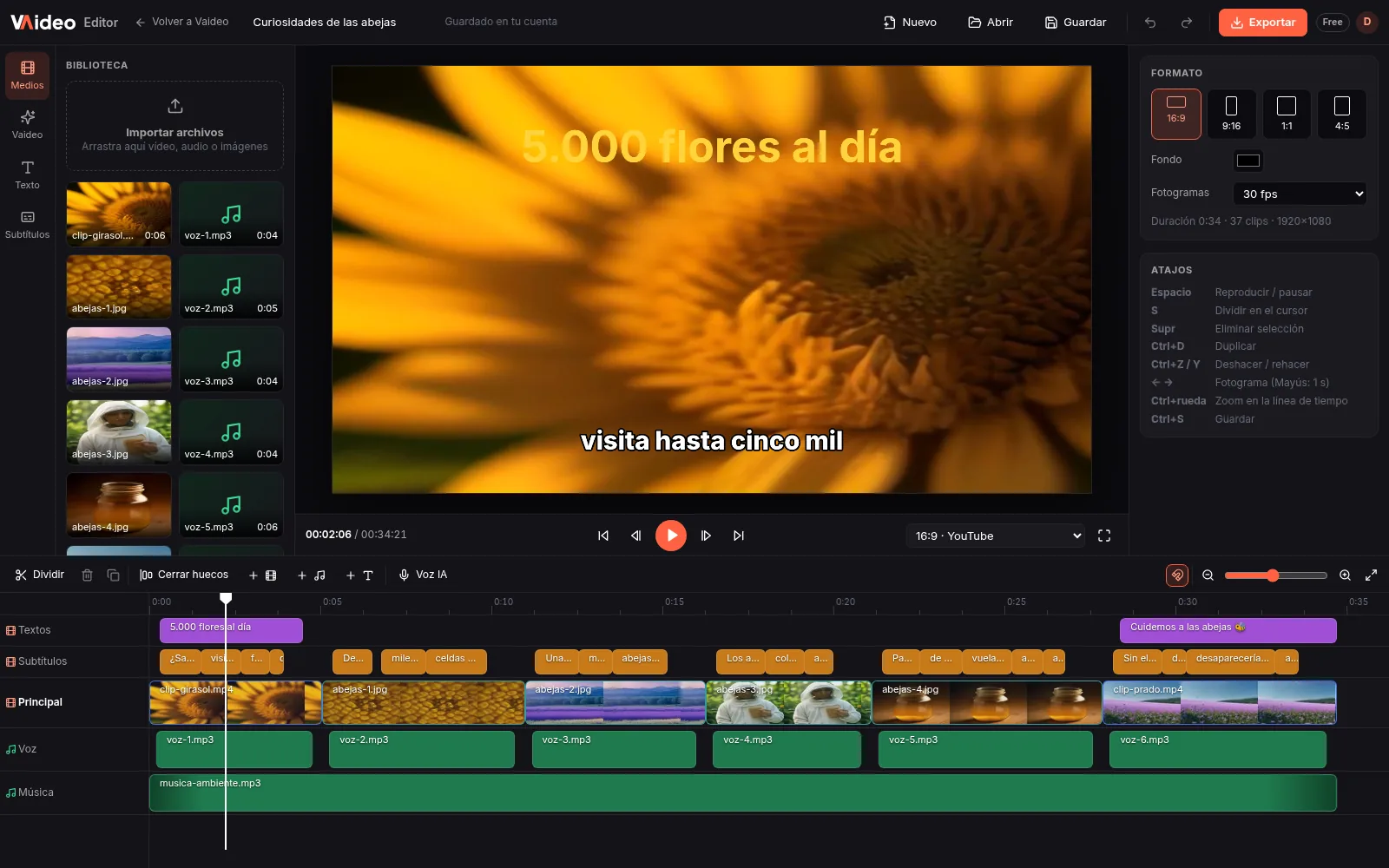Delete selected clip with trash icon
Viewport: 1389px width, 868px height.
coord(87,575)
